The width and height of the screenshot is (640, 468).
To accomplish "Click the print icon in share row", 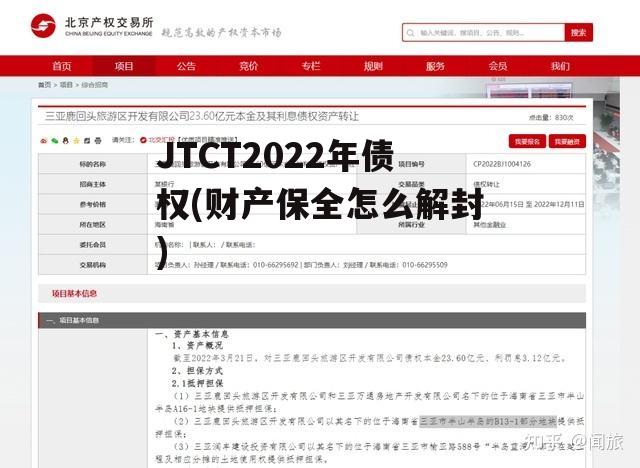I will point(98,141).
